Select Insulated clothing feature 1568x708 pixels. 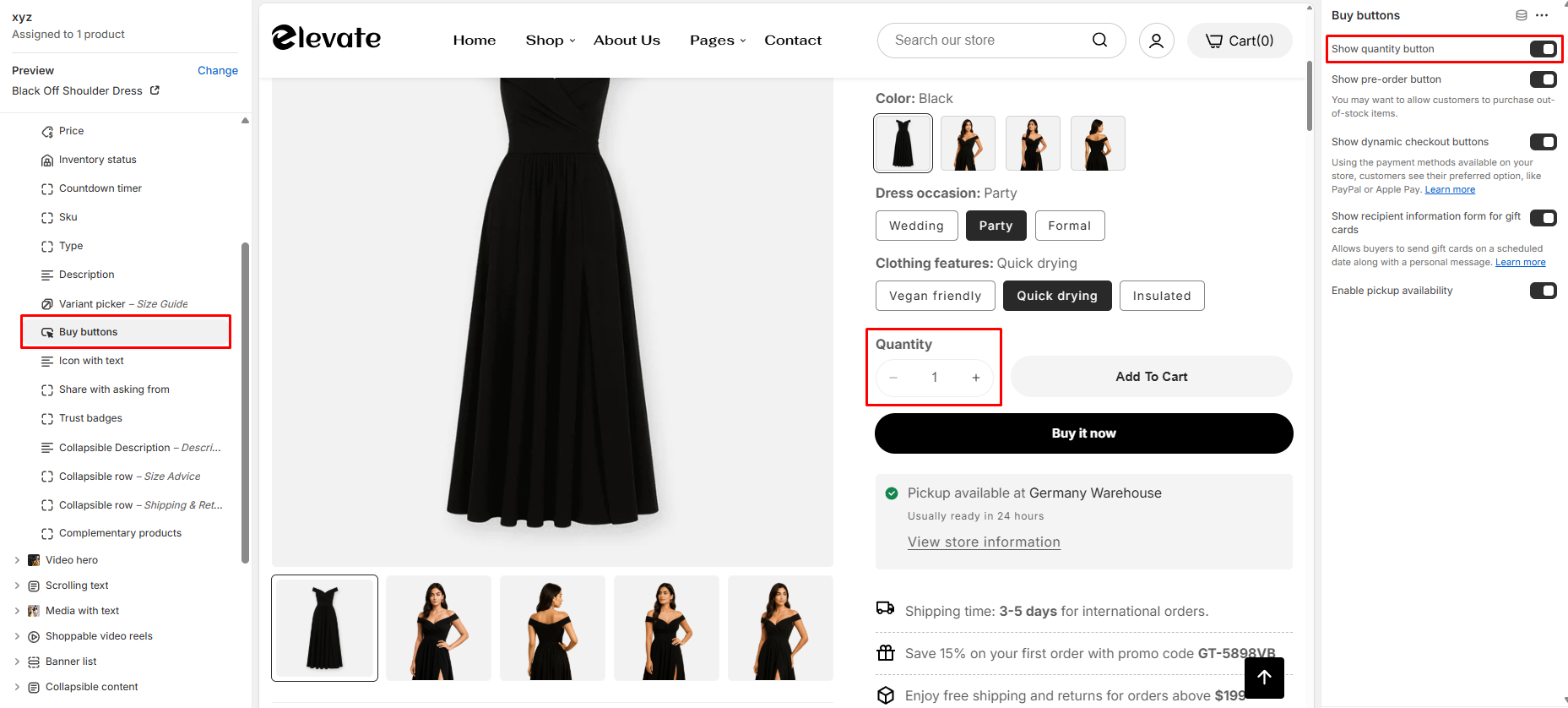(1162, 296)
